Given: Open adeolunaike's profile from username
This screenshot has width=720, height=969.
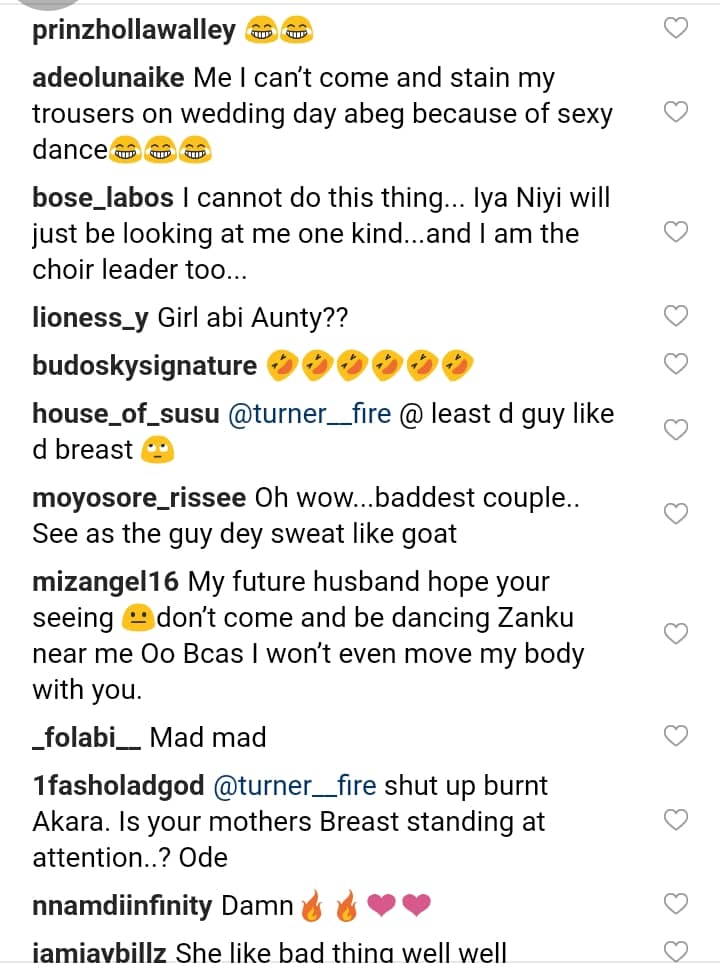Looking at the screenshot, I should [109, 78].
